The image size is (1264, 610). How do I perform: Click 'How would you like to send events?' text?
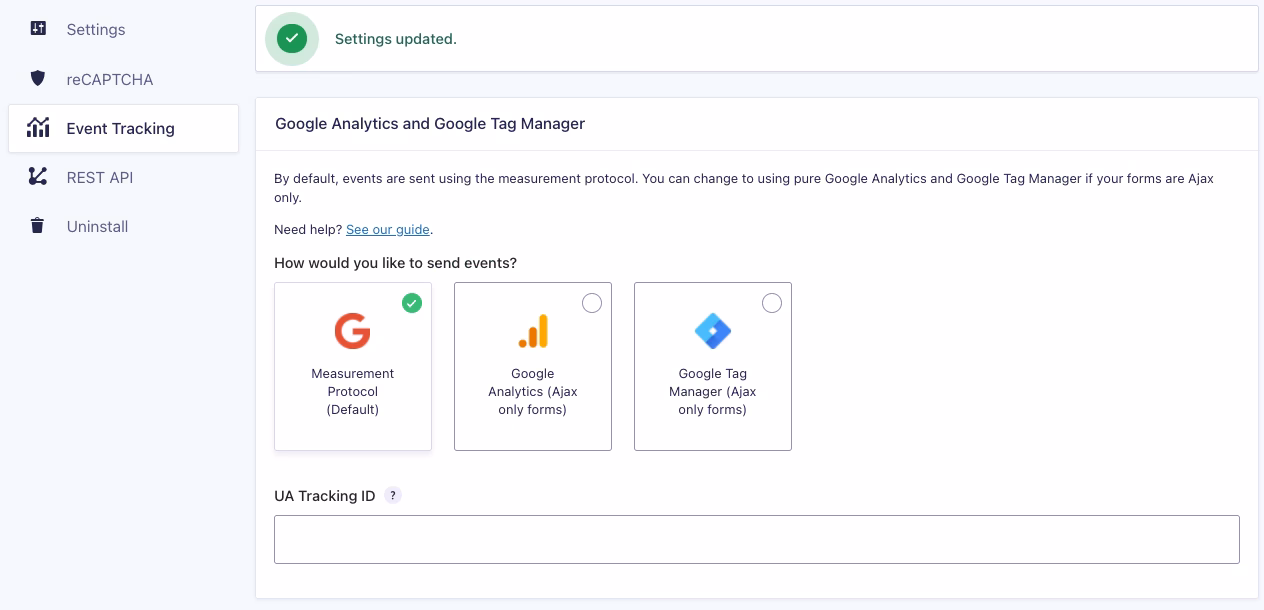[x=396, y=263]
